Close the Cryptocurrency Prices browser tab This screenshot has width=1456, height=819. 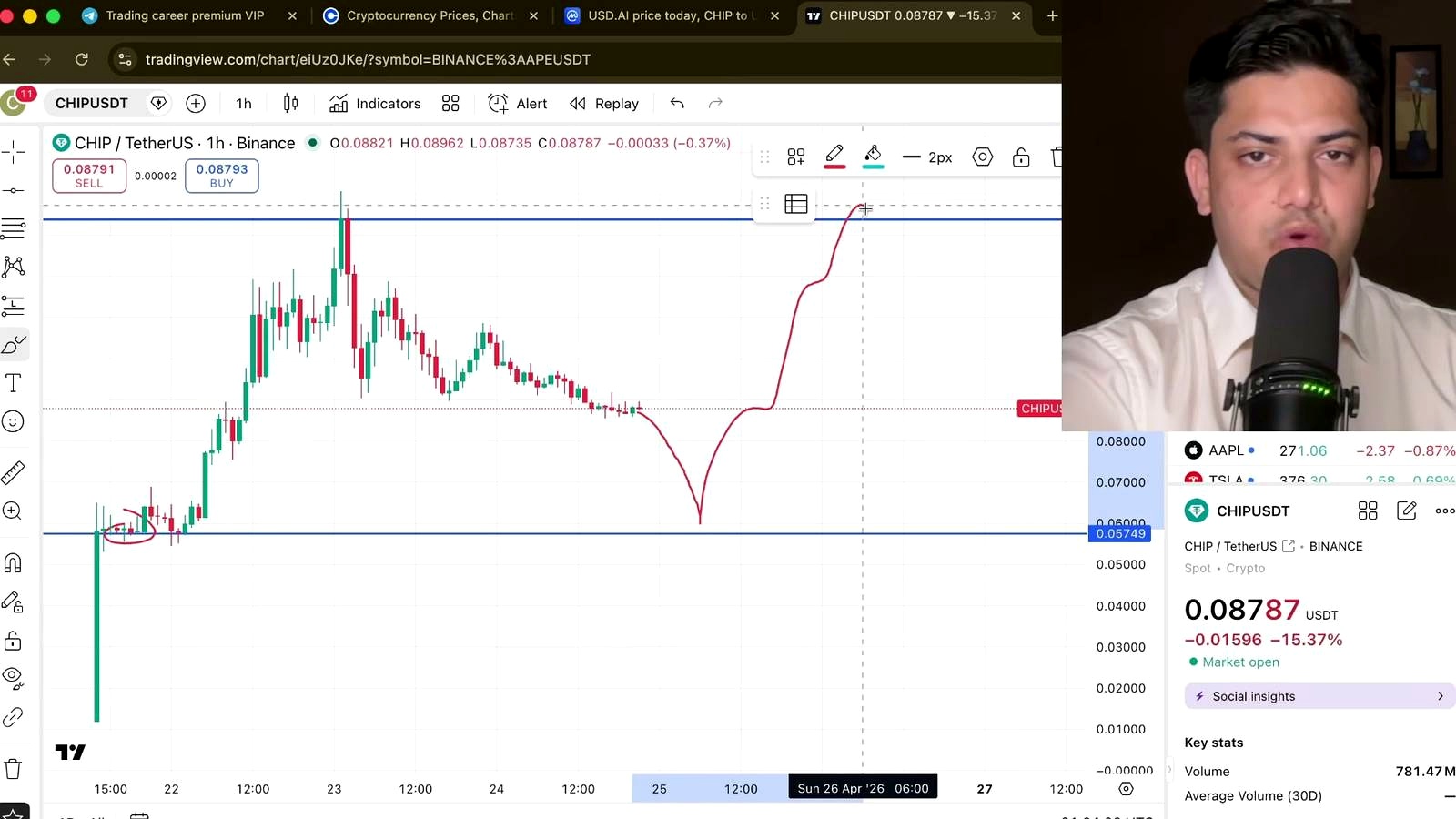pos(533,15)
